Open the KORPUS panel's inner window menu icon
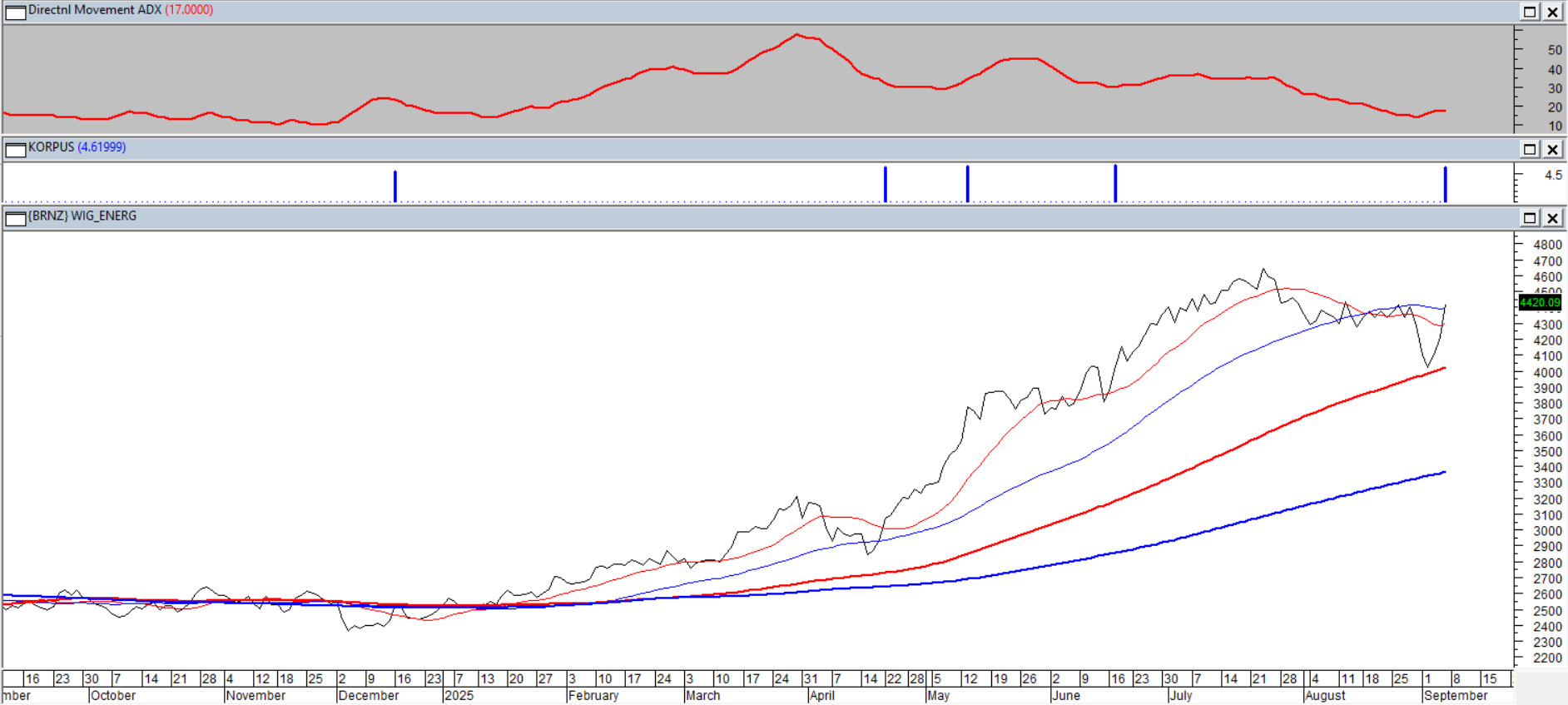Image resolution: width=1568 pixels, height=705 pixels. click(15, 149)
